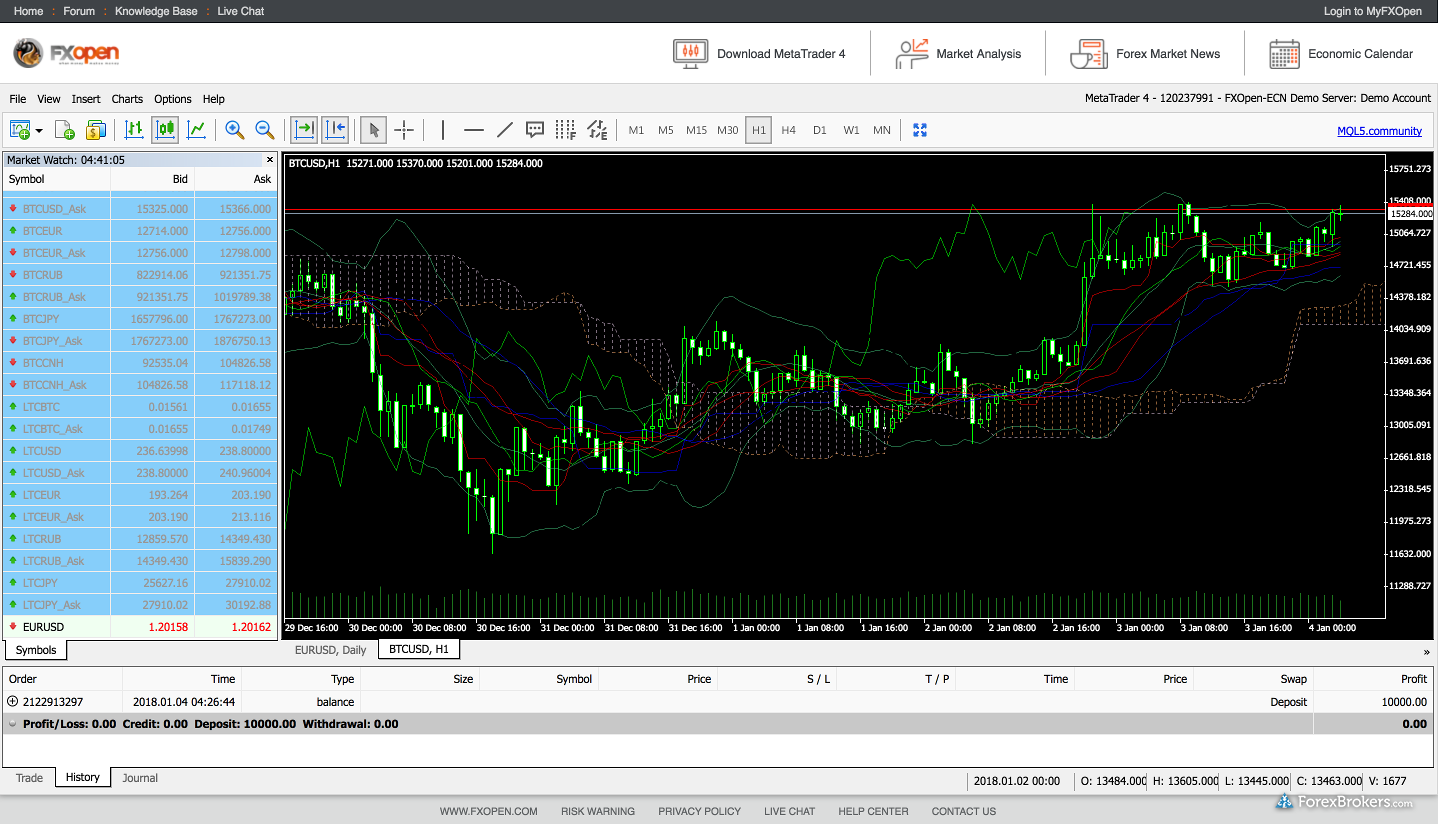Close the Market Watch panel

(269, 160)
